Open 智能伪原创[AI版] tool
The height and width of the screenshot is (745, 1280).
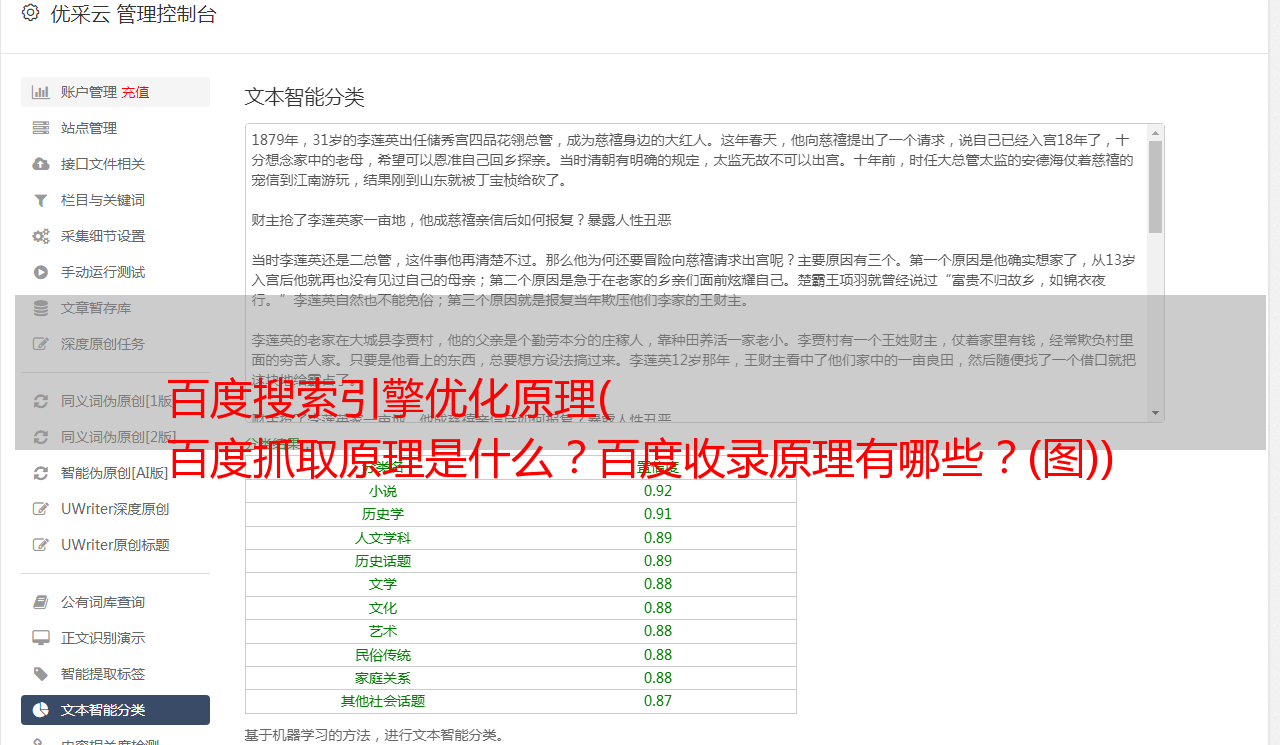click(x=115, y=473)
